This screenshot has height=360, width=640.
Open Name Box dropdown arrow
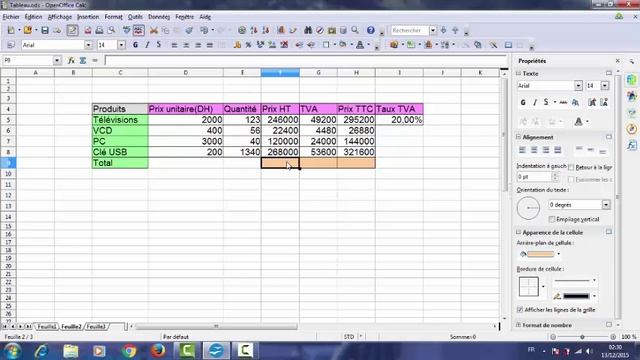[57, 60]
